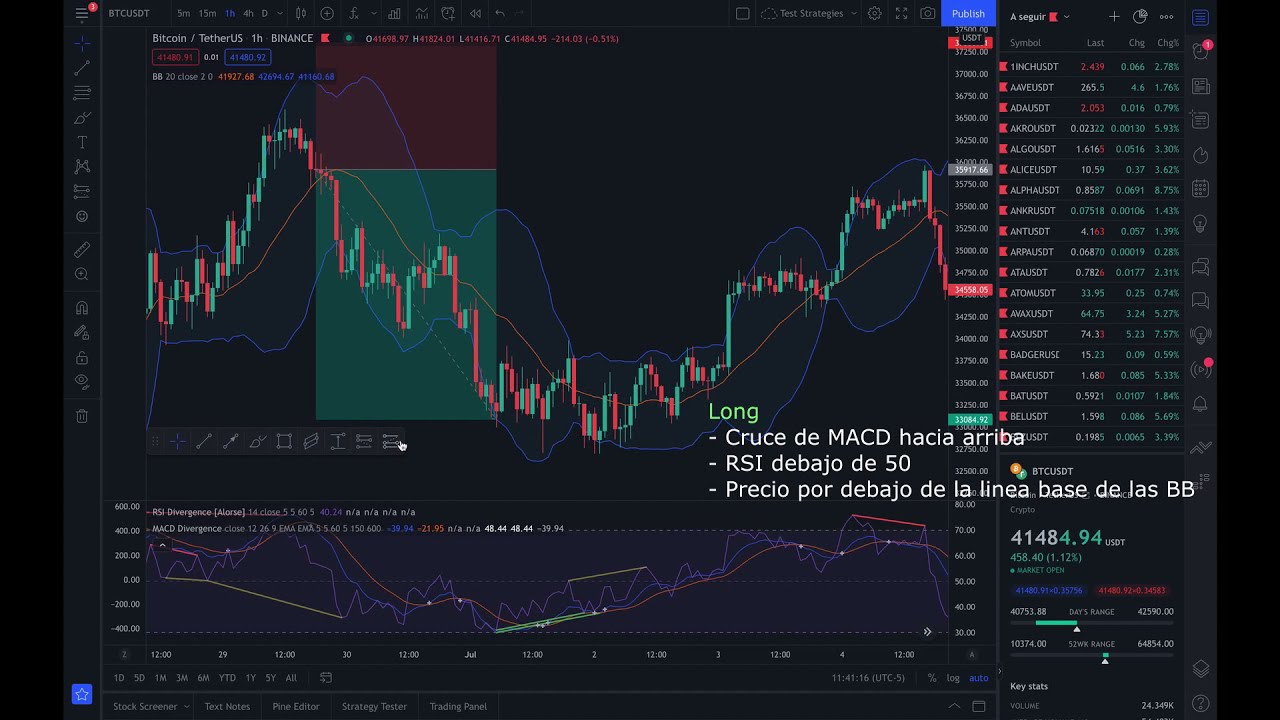Expand the Test Strategies layout dropdown
This screenshot has height=720, width=1280.
853,13
